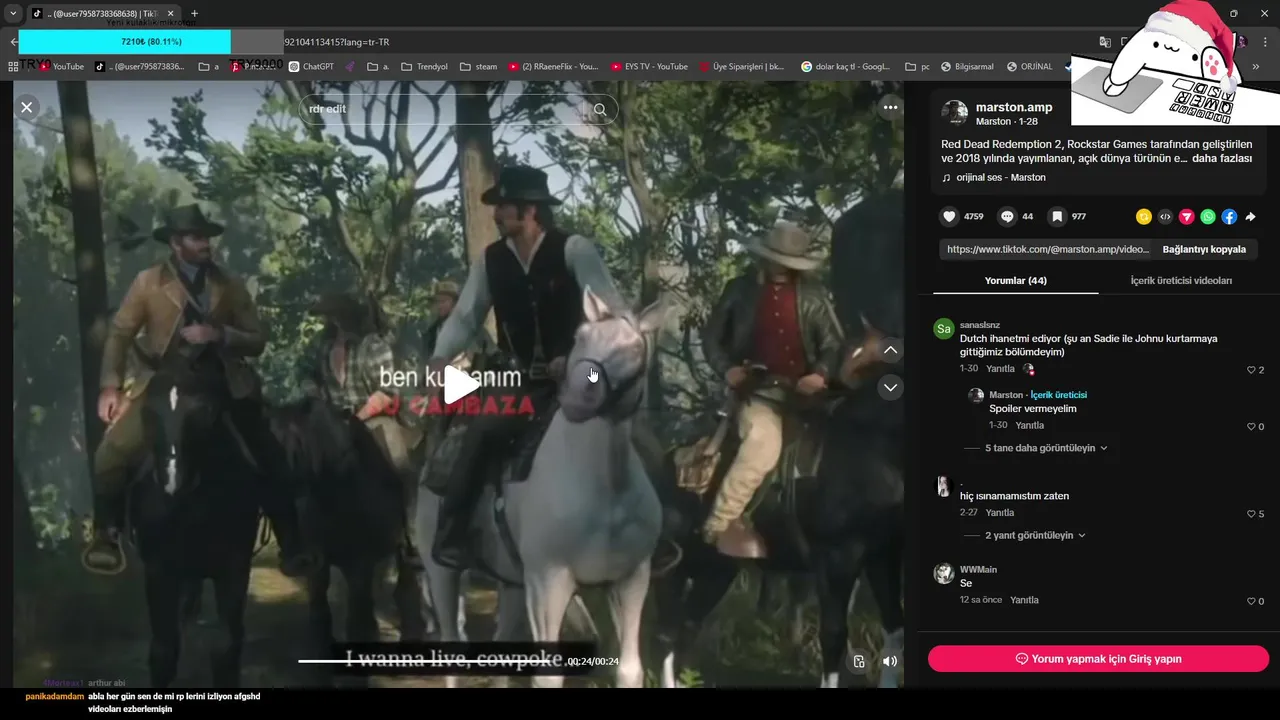Open YouTube bookmark in bookmarks bar
Image resolution: width=1280 pixels, height=720 pixels.
[61, 67]
